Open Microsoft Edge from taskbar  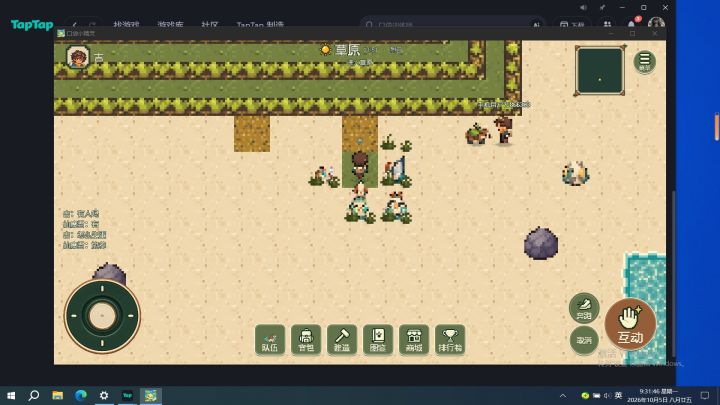pos(81,395)
